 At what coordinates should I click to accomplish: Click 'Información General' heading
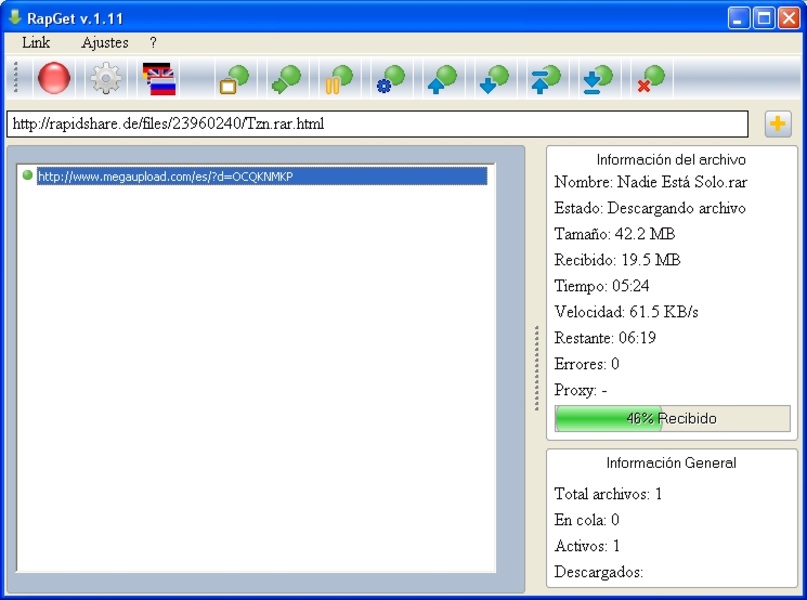pos(671,463)
